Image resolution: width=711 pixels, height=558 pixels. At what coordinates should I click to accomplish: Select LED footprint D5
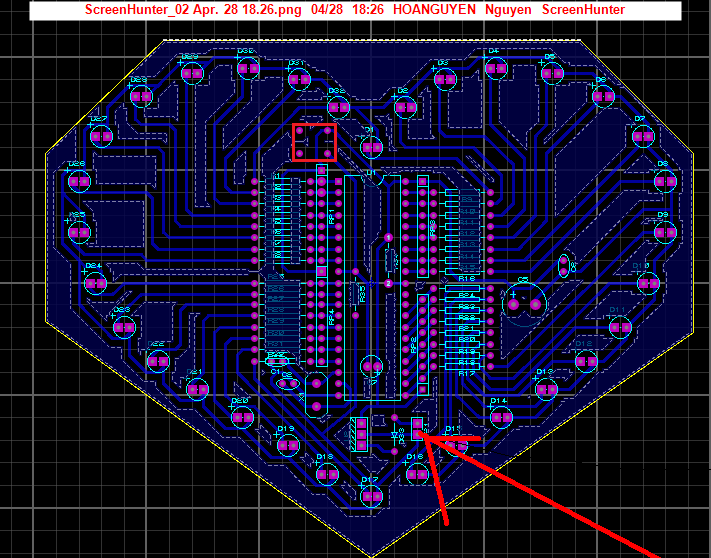tap(552, 73)
